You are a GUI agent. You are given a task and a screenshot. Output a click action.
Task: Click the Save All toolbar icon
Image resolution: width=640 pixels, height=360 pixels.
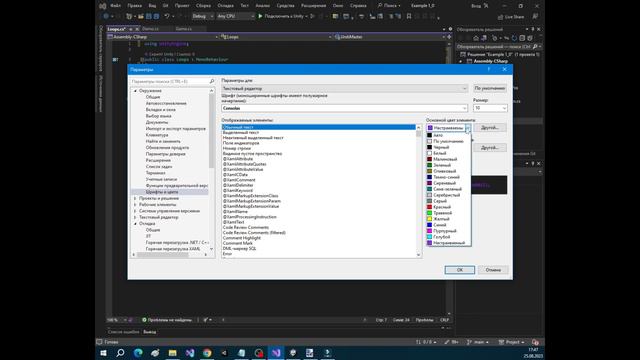click(156, 16)
